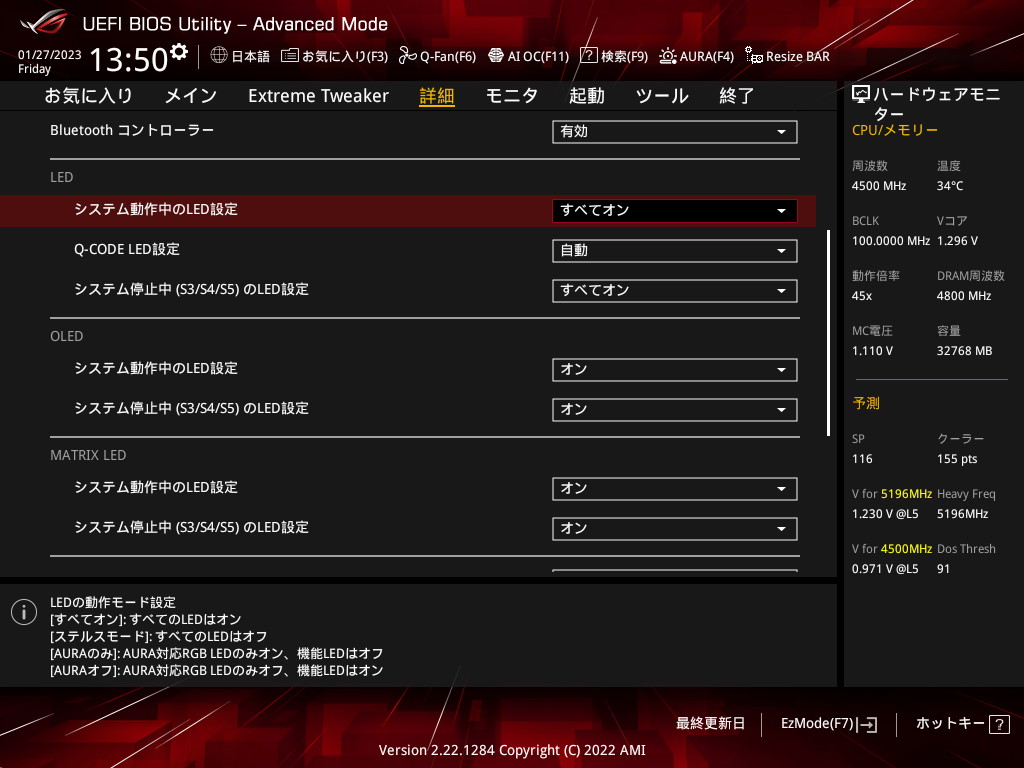Click the OLED section header

67,336
